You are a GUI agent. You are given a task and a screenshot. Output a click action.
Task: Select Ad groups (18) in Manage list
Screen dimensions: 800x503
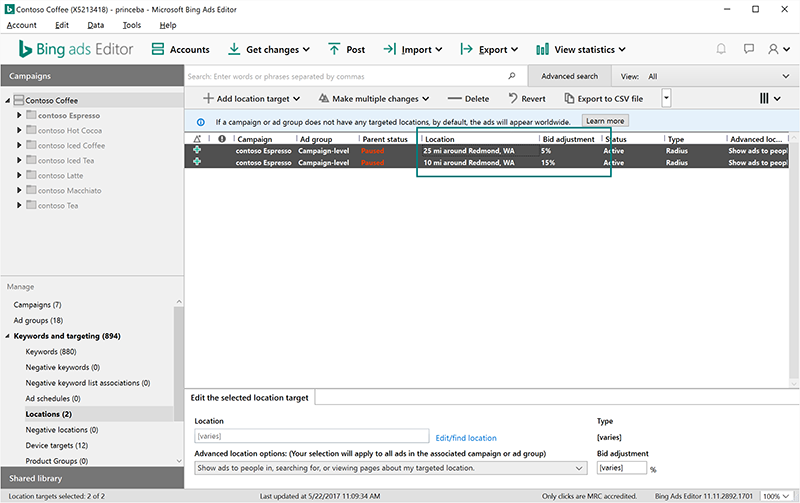click(38, 320)
